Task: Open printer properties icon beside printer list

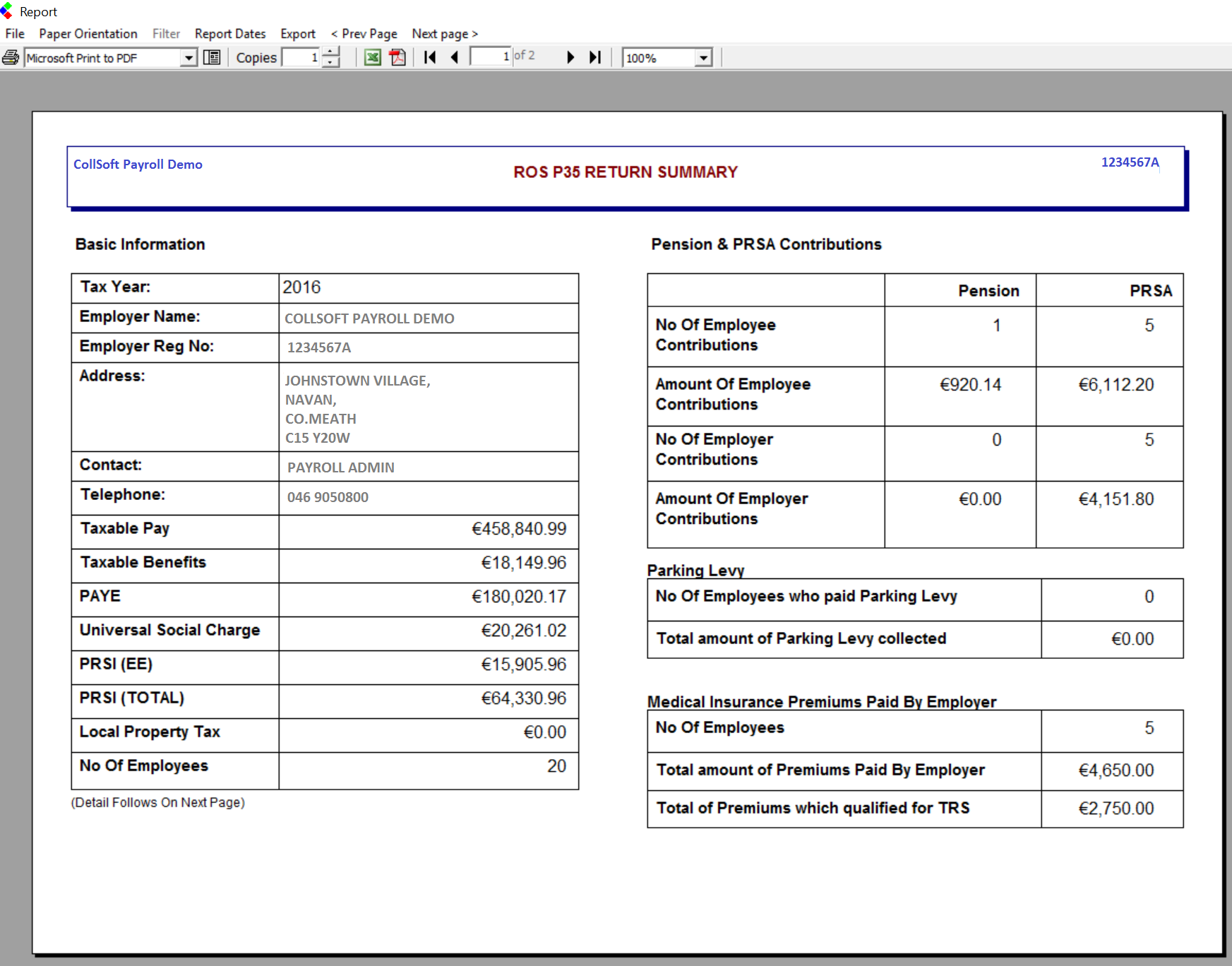Action: pos(212,57)
